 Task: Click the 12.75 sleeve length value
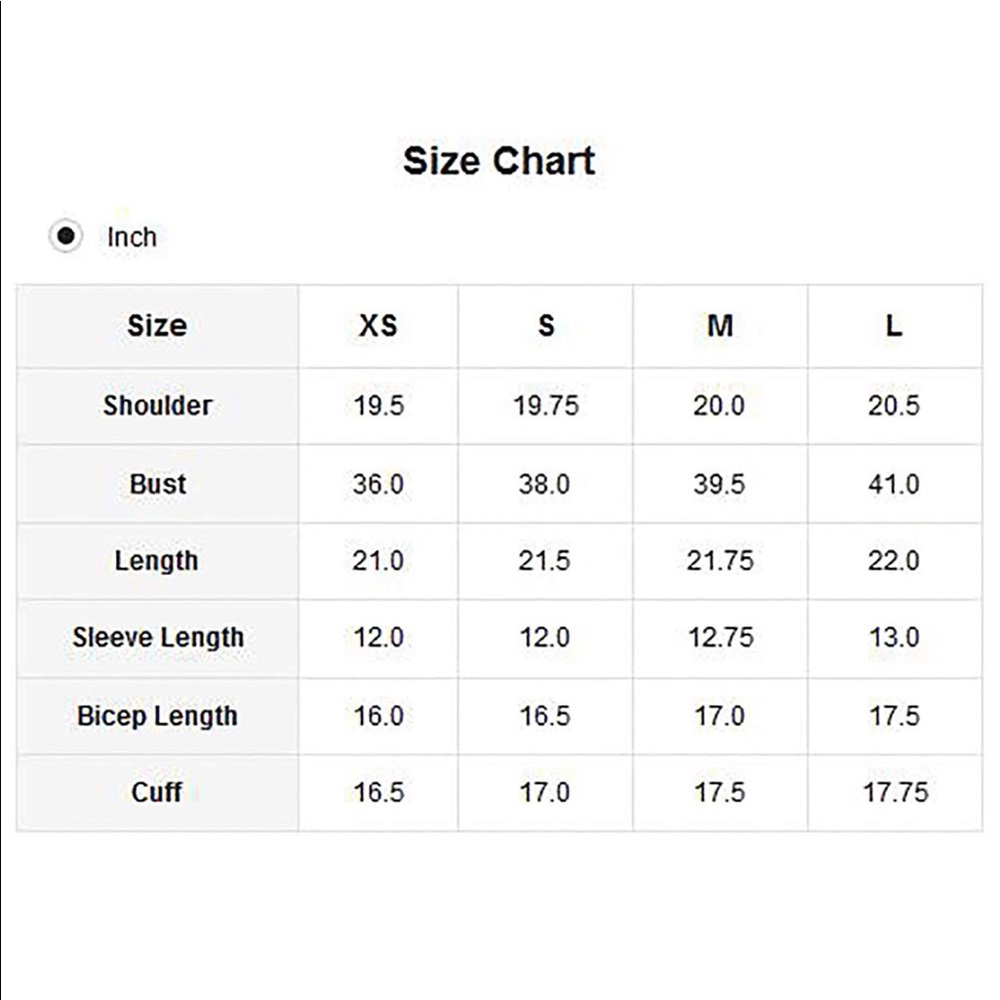pos(721,638)
